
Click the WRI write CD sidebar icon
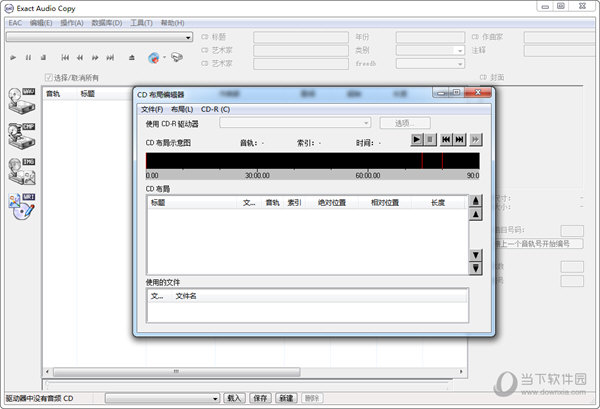click(22, 207)
